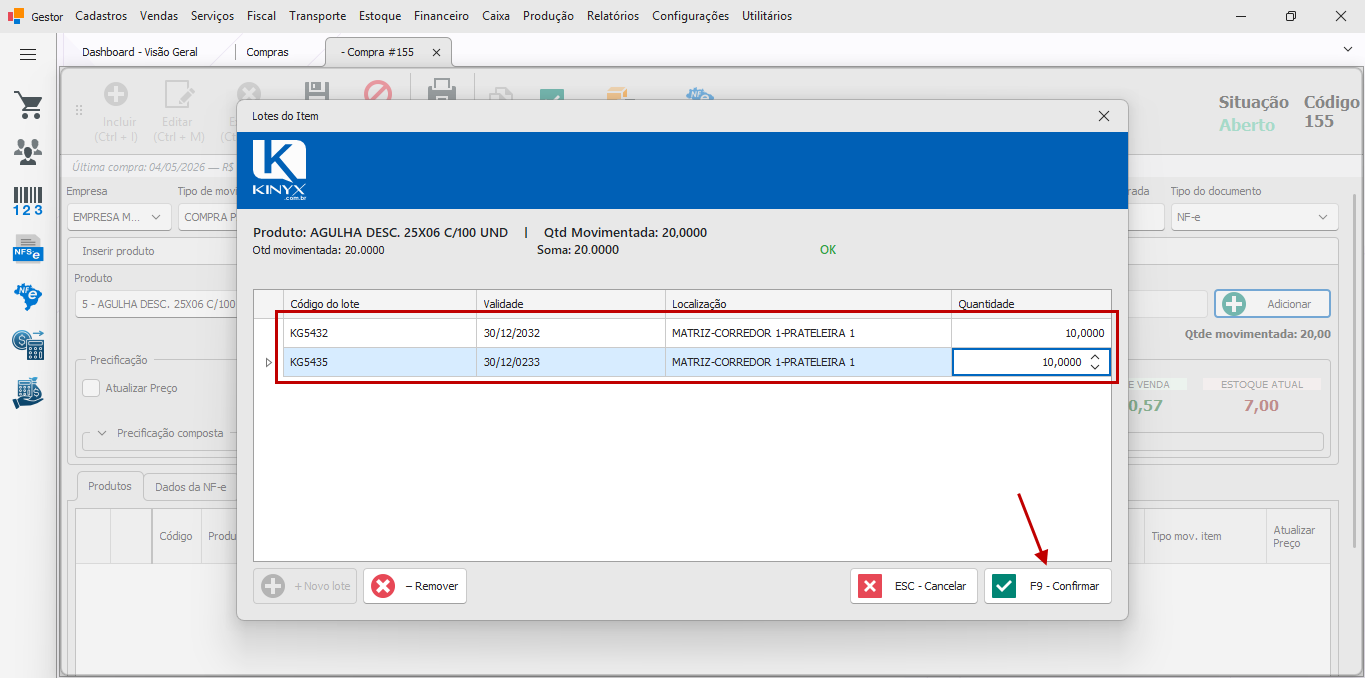
Task: Open the money calculator sidebar icon
Action: [x=28, y=344]
